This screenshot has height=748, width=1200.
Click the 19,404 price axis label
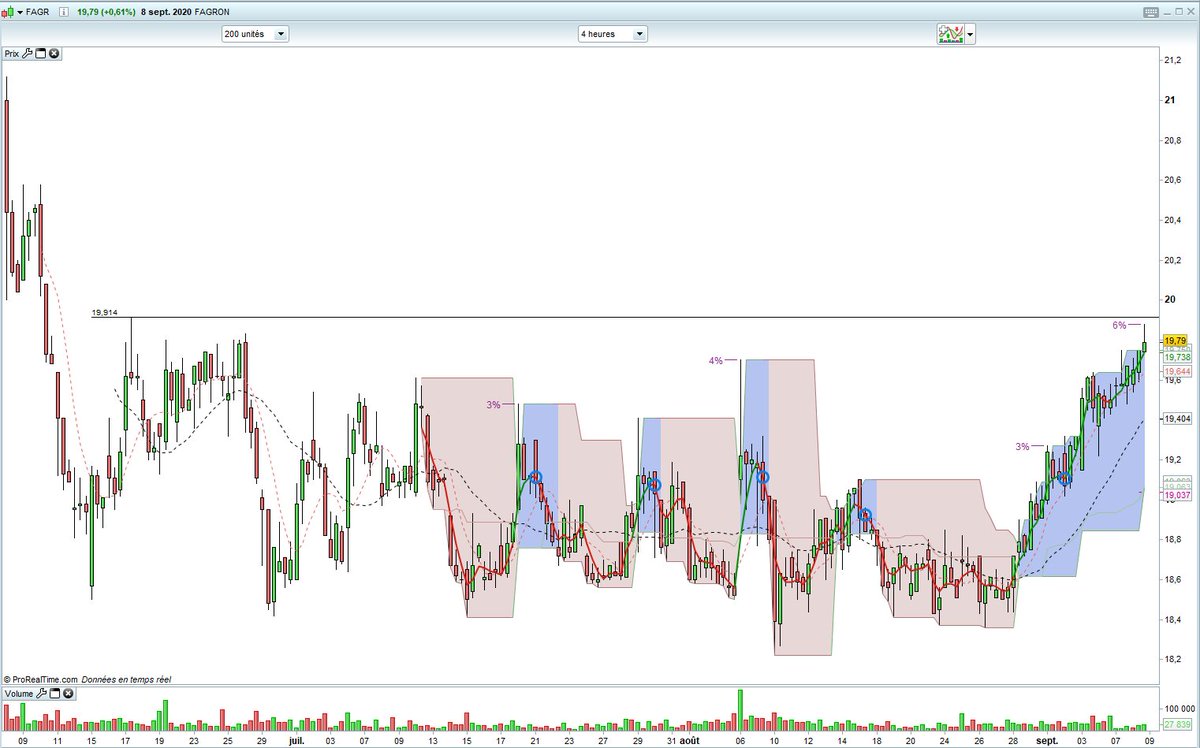coord(1177,419)
